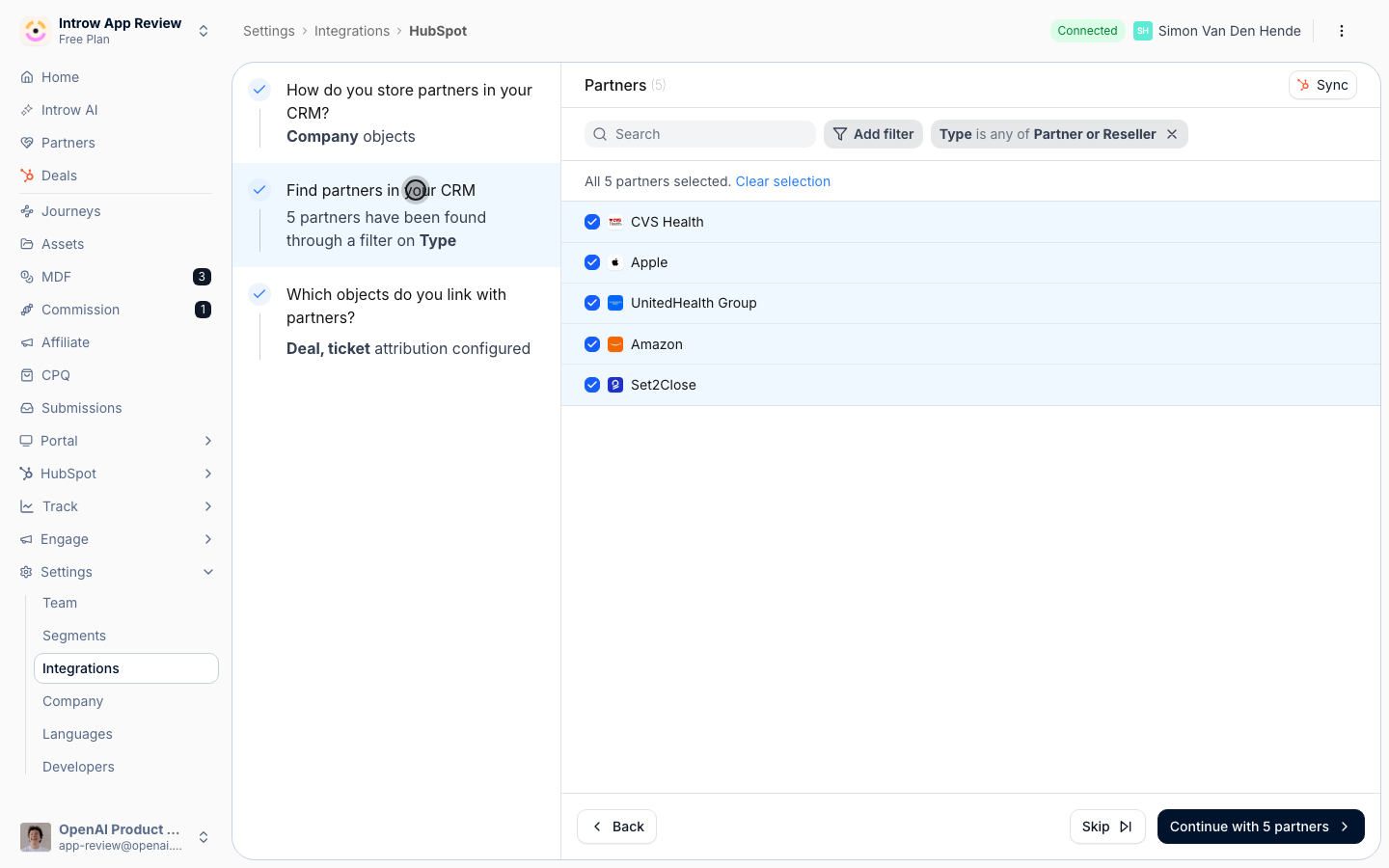Open Languages settings page
Screen dimensions: 1389x868
coord(126,734)
